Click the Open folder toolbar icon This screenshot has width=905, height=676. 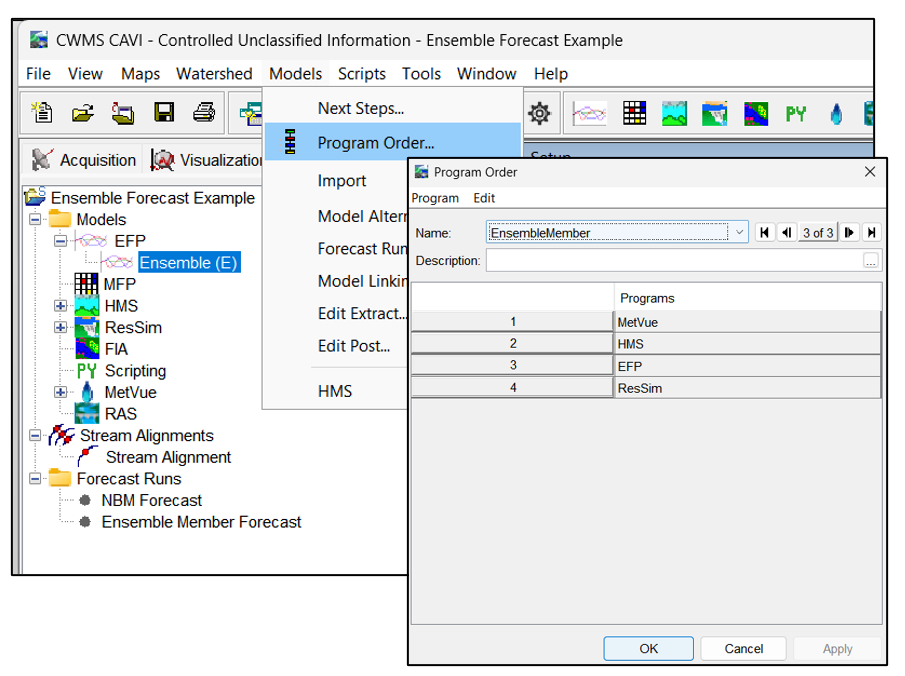(83, 113)
